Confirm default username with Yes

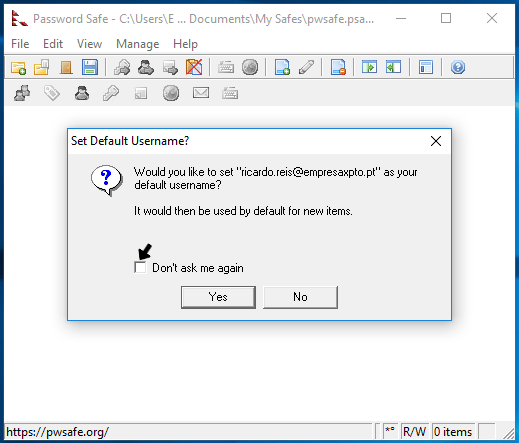[x=218, y=297]
